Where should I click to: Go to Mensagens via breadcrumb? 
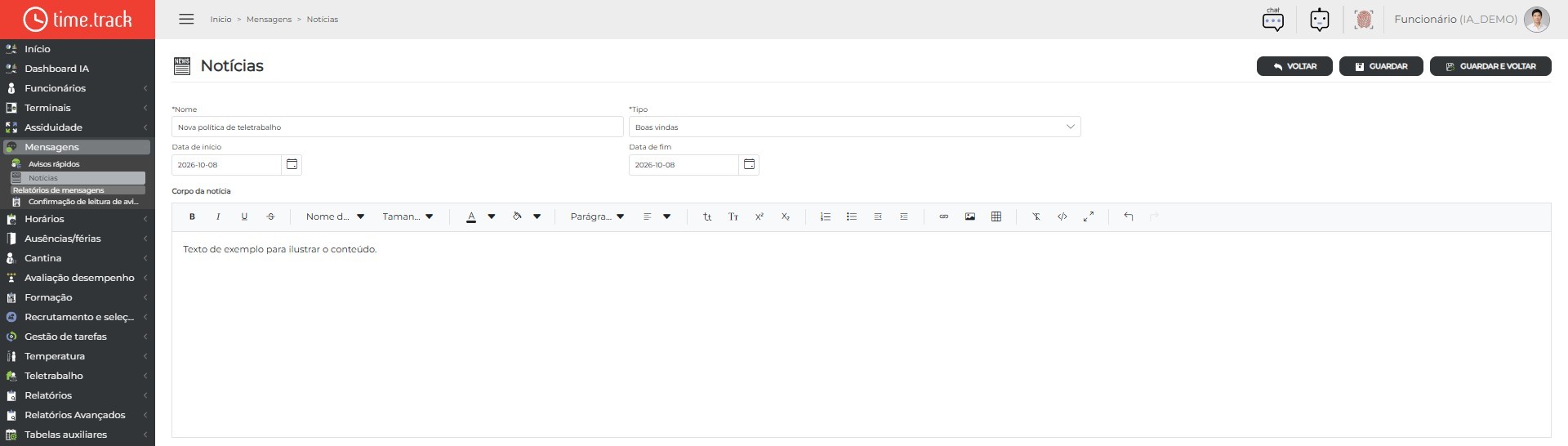[269, 20]
